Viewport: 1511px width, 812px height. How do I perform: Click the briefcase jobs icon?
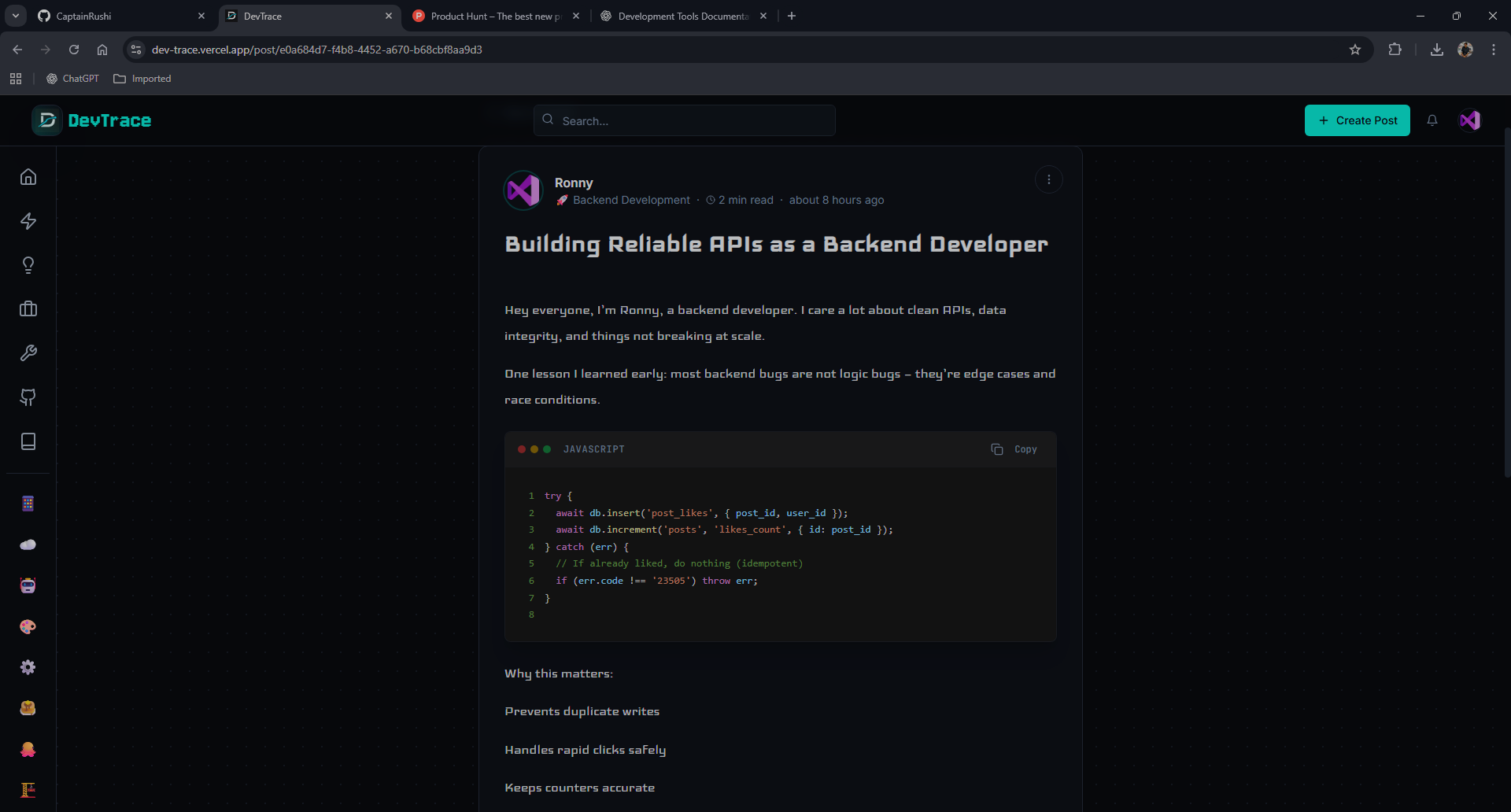(x=28, y=308)
